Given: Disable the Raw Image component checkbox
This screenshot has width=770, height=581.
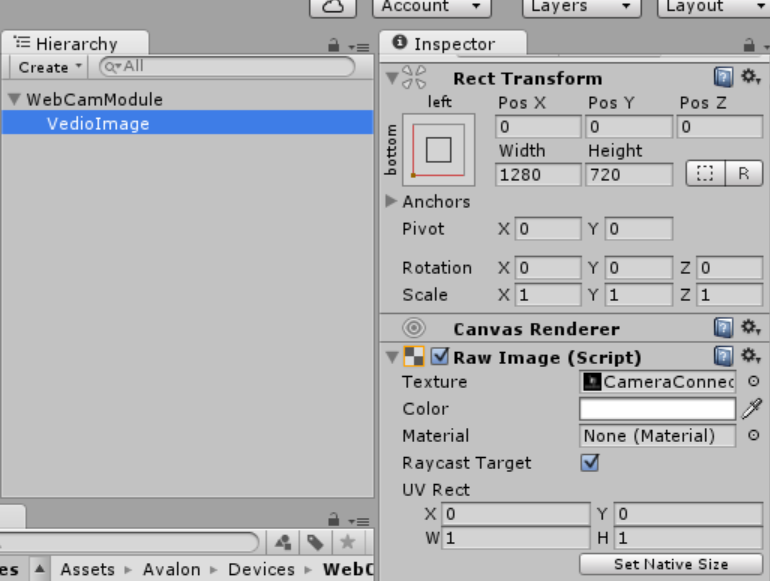Looking at the screenshot, I should [x=440, y=357].
